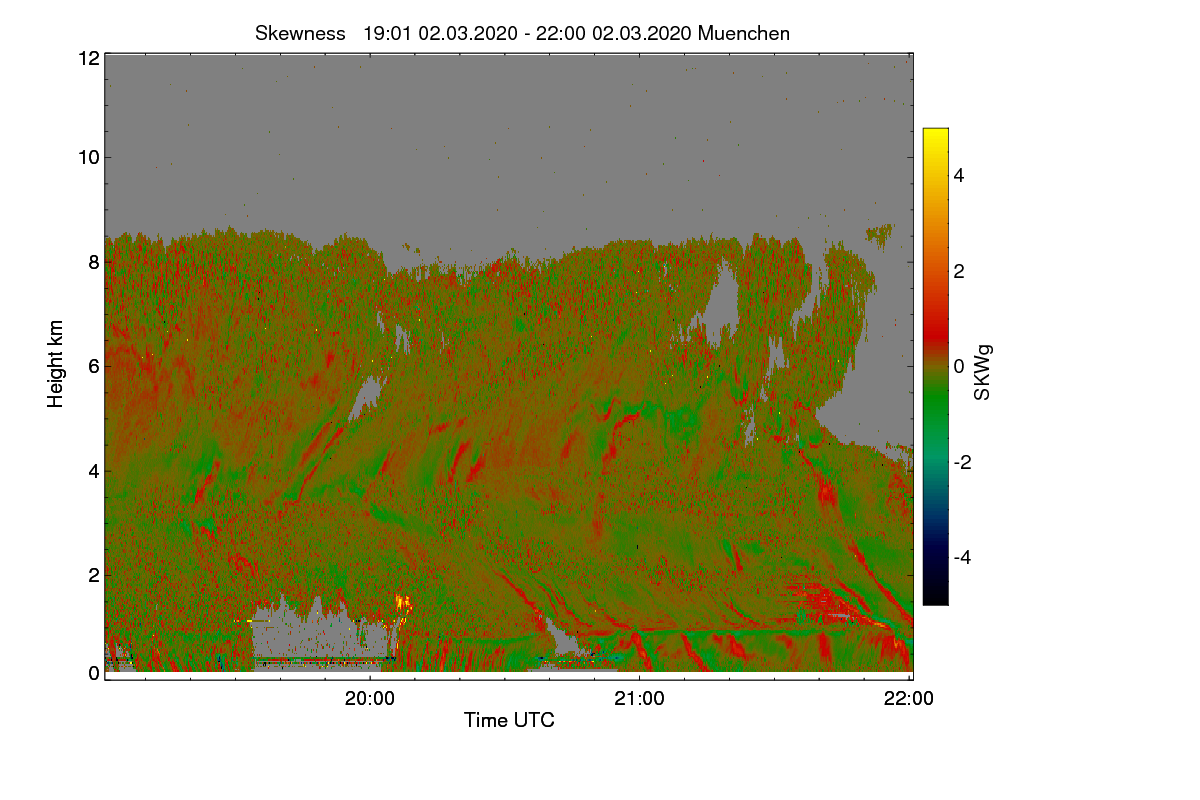Click the 12 km height tick label
This screenshot has width=1200, height=800.
(88, 59)
